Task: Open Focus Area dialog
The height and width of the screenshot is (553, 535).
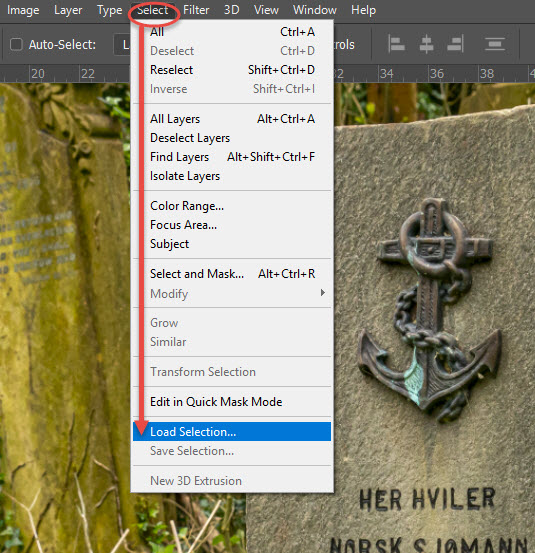Action: pyautogui.click(x=232, y=225)
